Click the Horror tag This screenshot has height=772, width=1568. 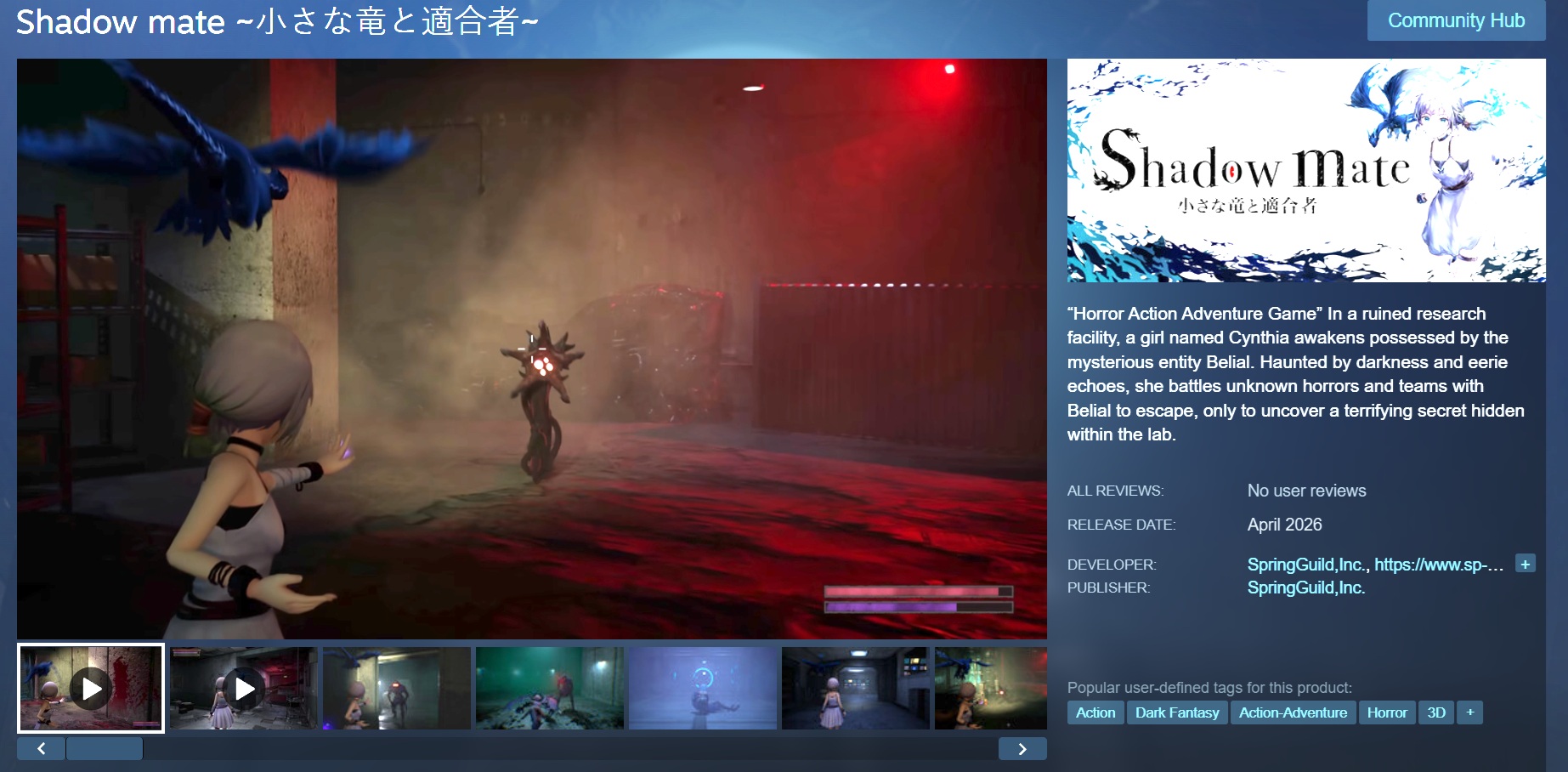click(1387, 712)
